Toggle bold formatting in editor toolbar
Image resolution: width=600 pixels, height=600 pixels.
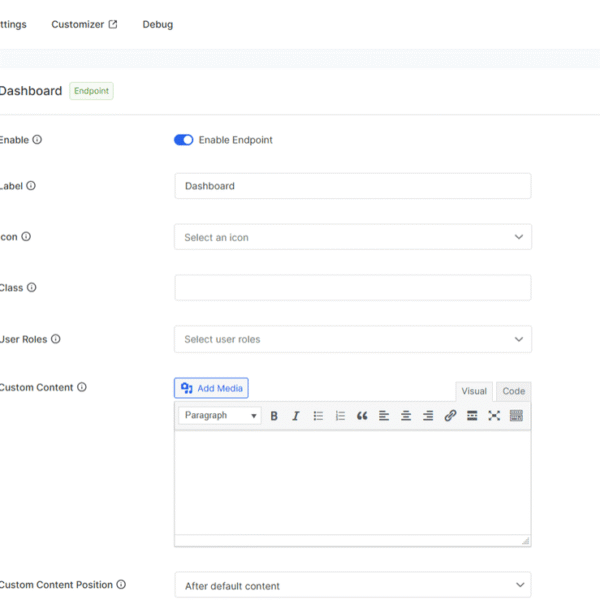[274, 416]
